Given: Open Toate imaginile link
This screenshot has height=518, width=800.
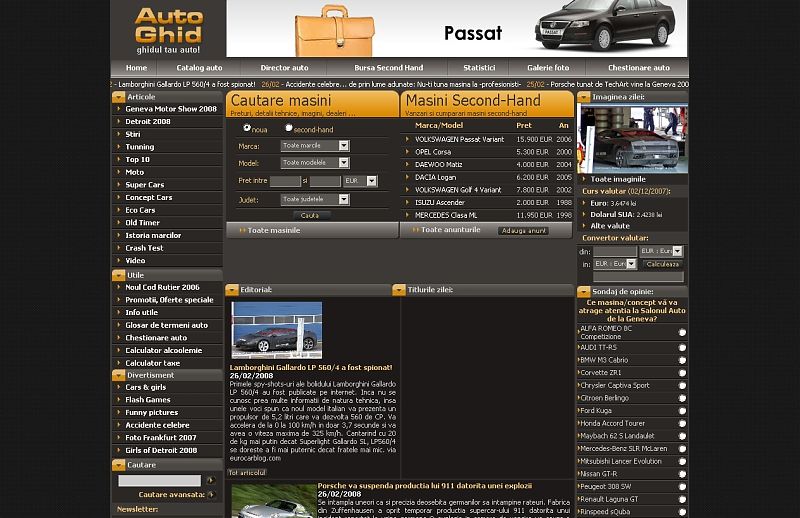Looking at the screenshot, I should [618, 179].
